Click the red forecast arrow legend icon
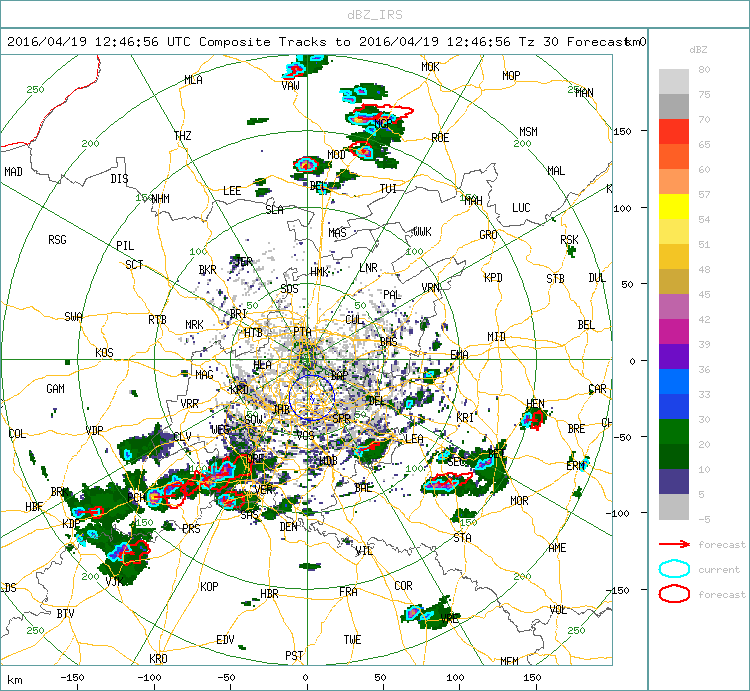 click(674, 544)
